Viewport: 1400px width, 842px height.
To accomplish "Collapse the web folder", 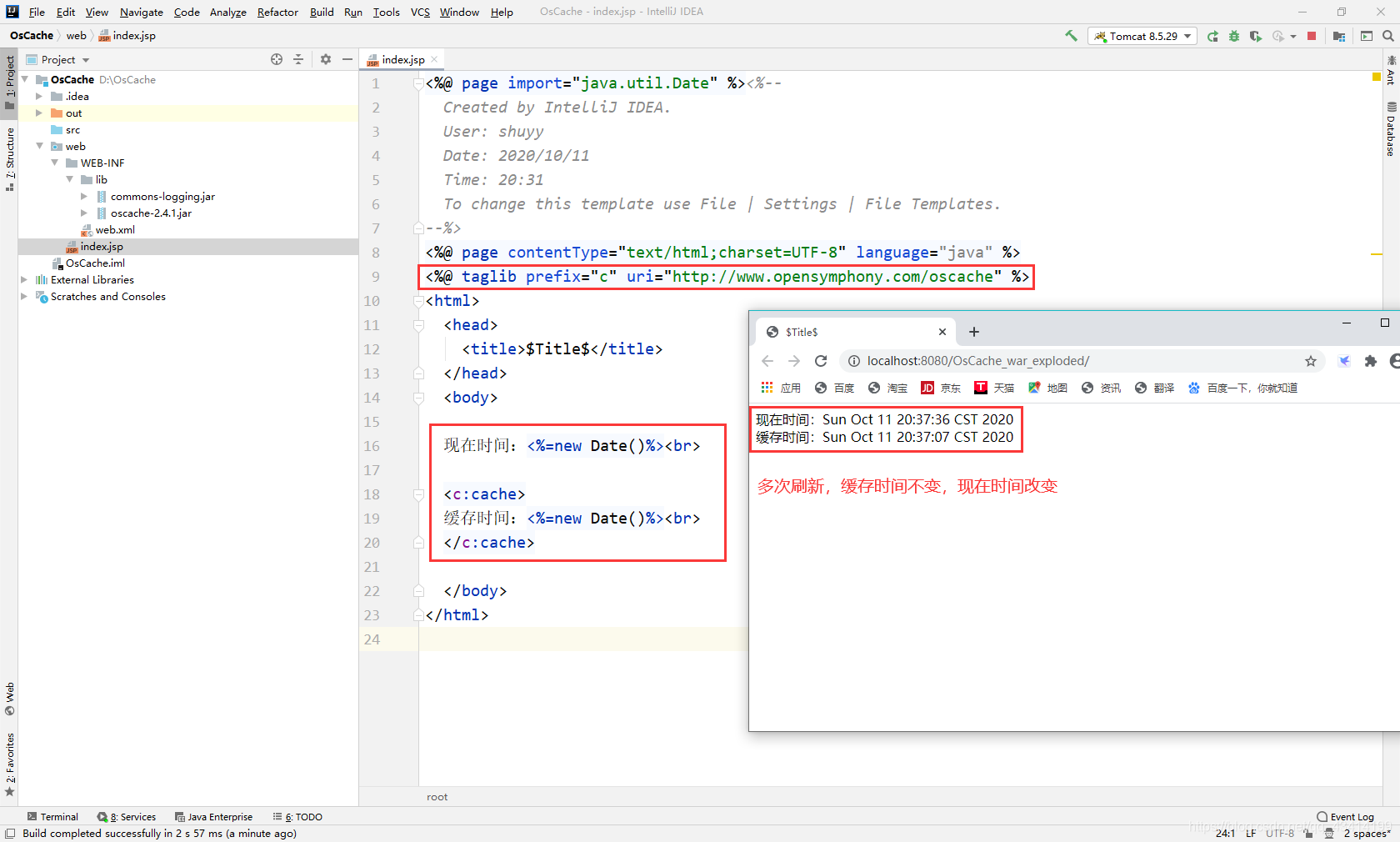I will (39, 146).
